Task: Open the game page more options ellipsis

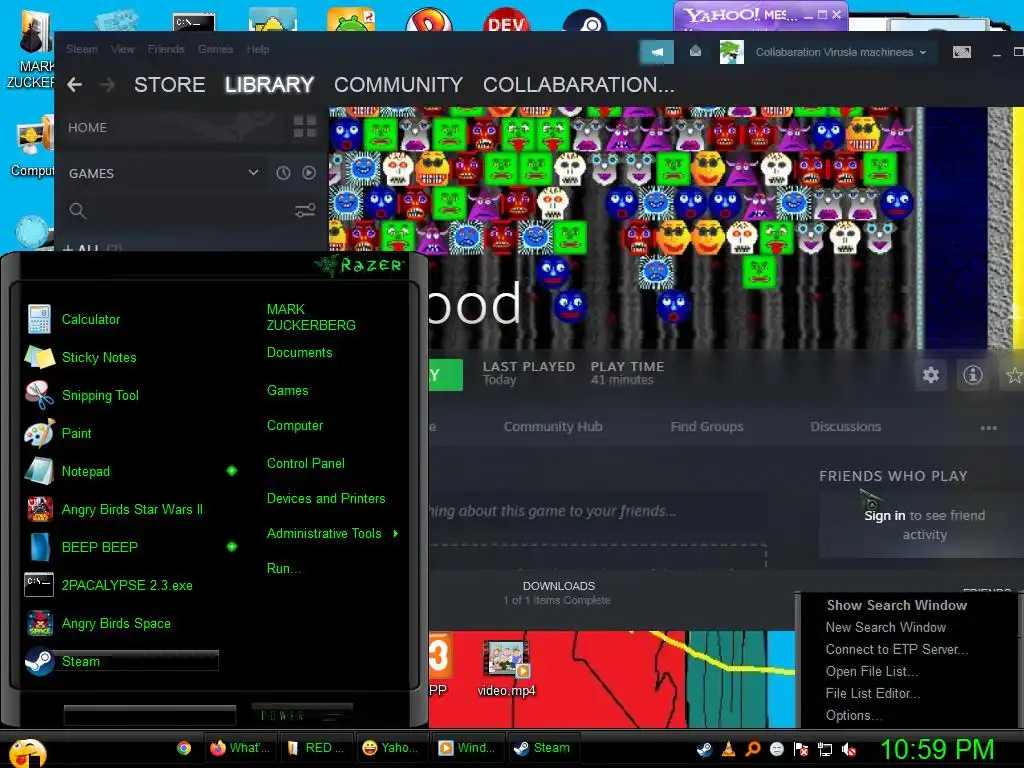Action: click(989, 428)
